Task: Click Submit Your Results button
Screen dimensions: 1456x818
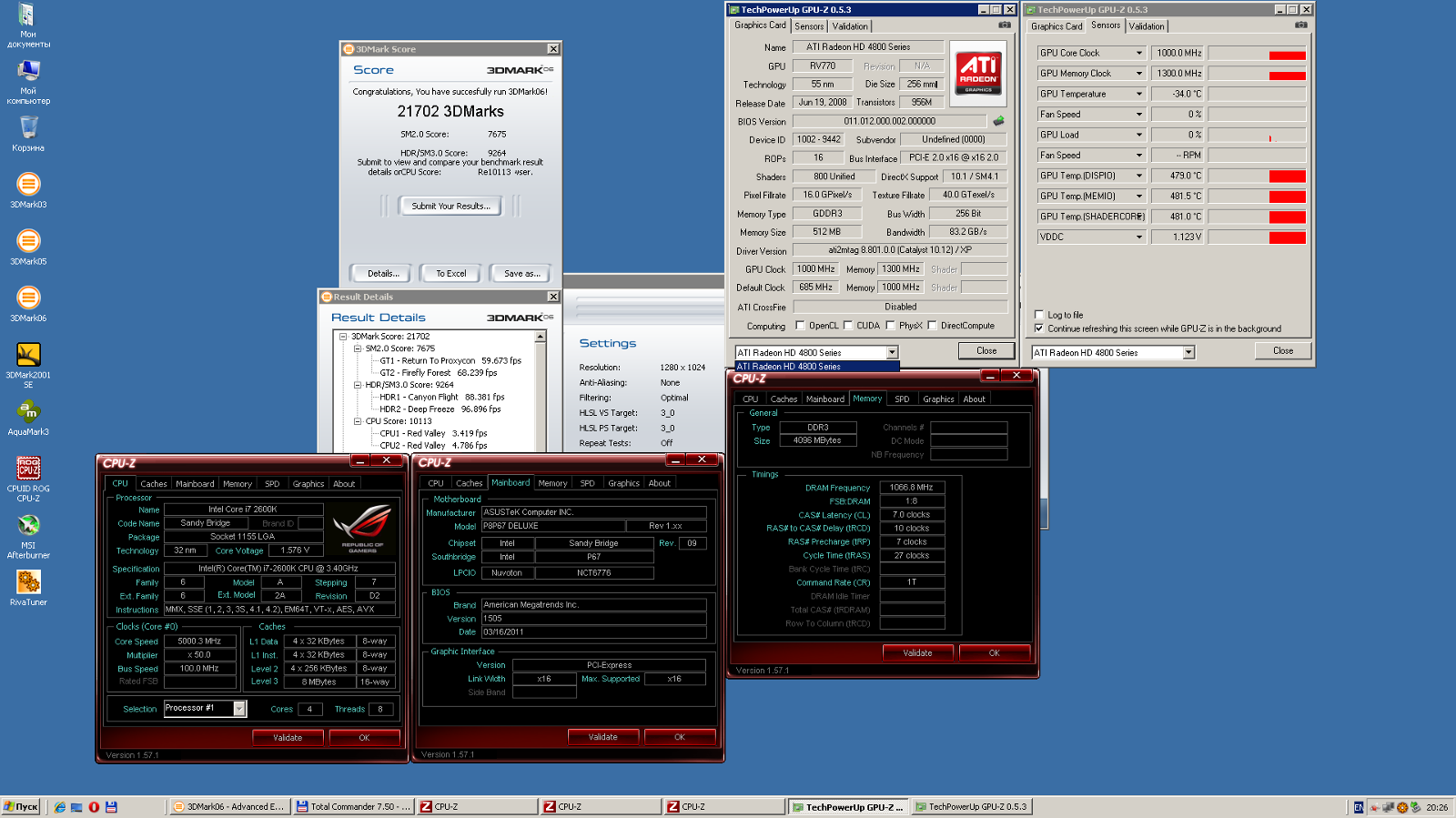Action: pos(450,207)
